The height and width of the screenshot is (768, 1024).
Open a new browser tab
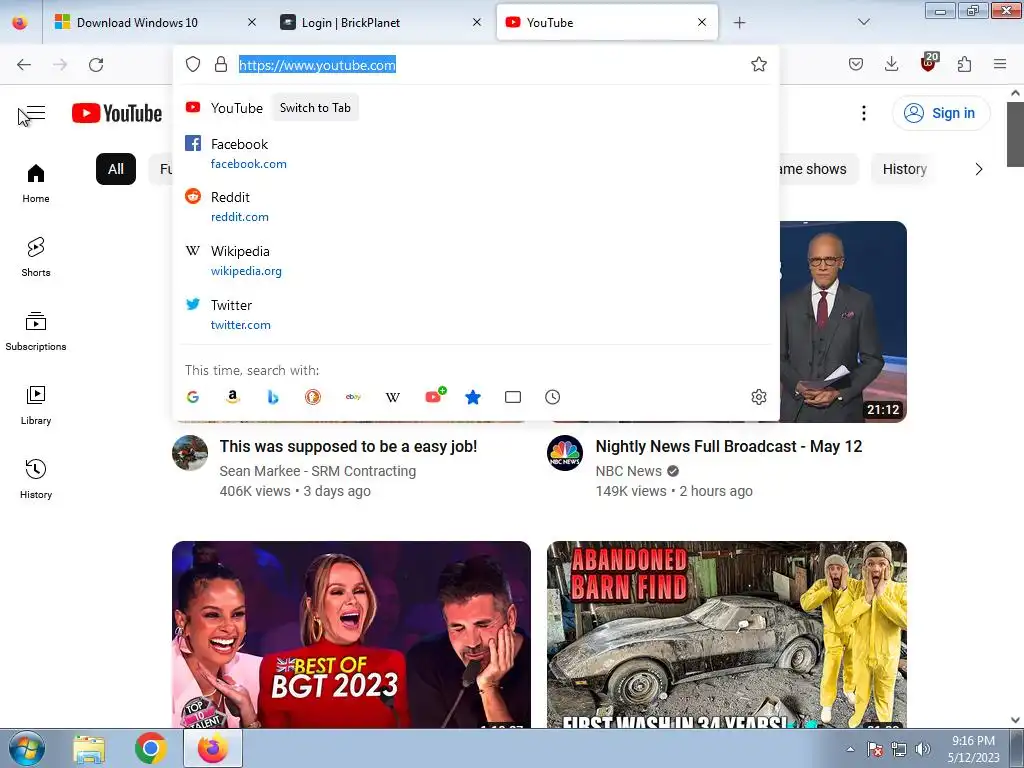[x=739, y=23]
